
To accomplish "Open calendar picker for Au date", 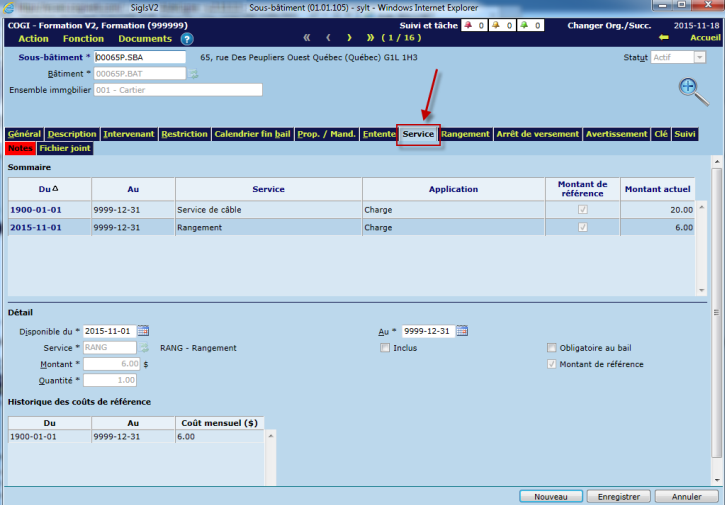I will coord(462,331).
